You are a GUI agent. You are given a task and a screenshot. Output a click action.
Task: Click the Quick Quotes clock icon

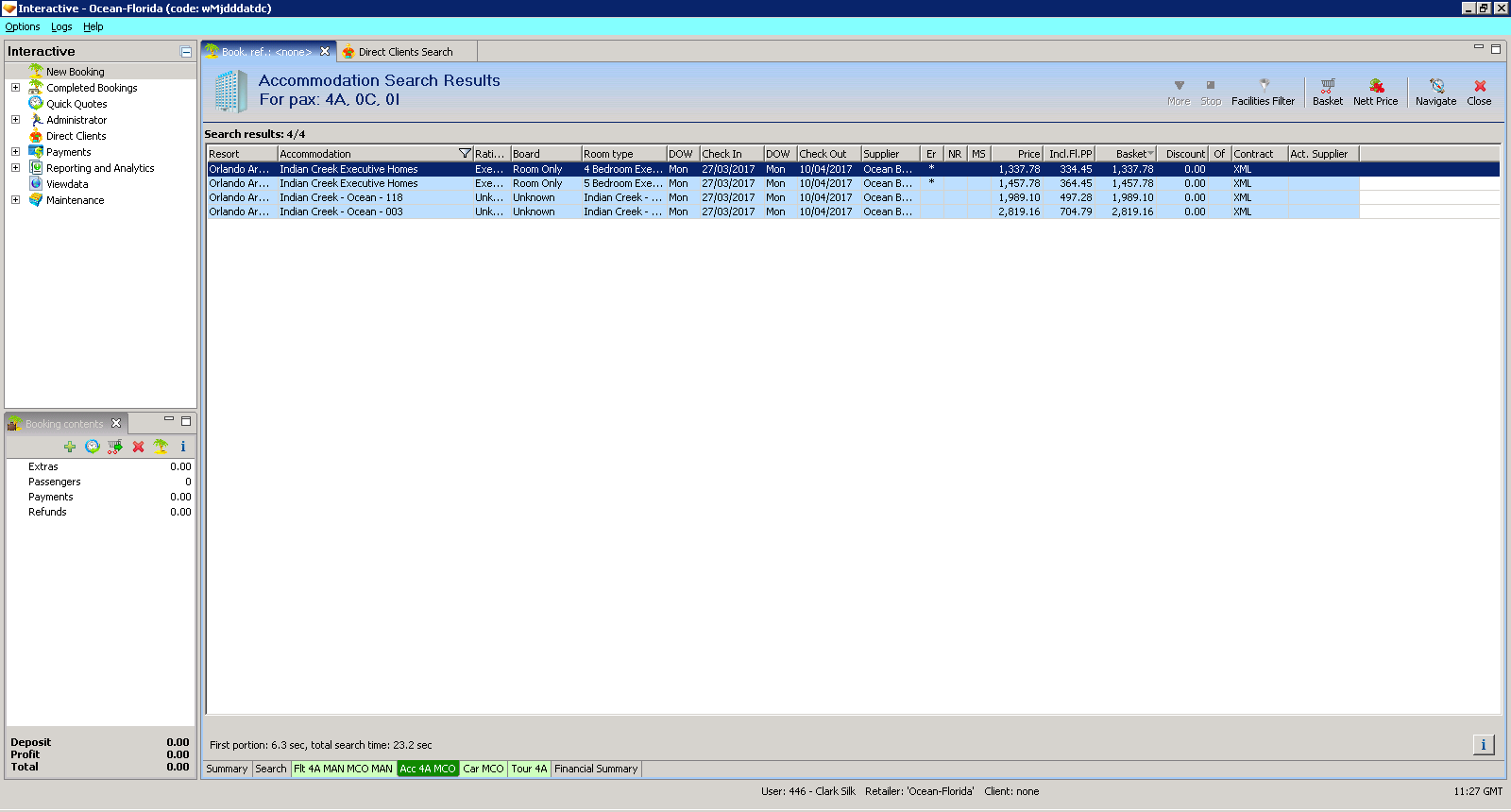coord(36,104)
